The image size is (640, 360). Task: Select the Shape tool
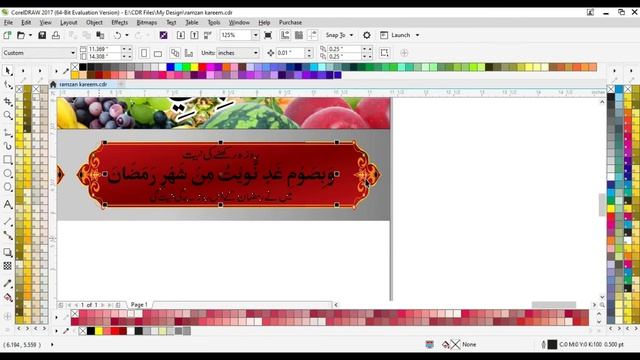(8, 85)
